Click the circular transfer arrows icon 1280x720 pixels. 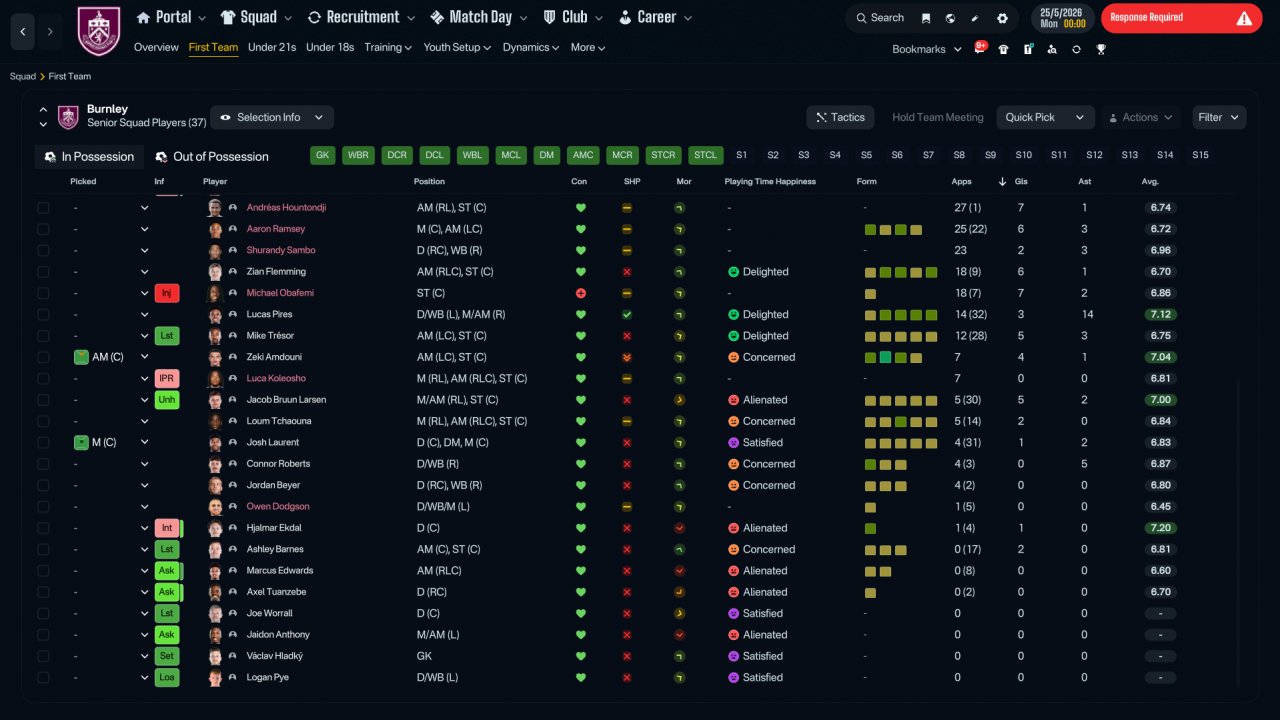(x=1076, y=49)
